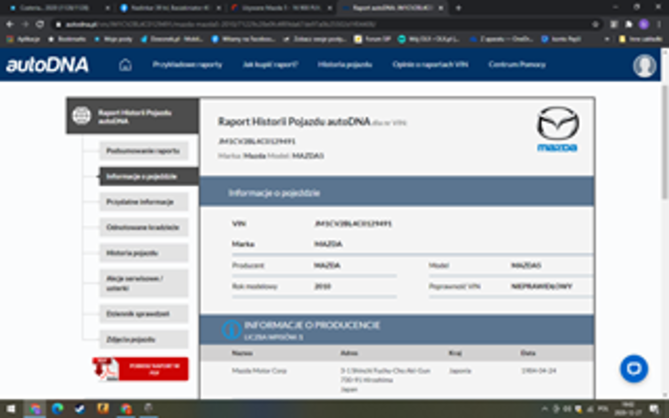
Task: Click the Japonia country cell
Action: 460,371
